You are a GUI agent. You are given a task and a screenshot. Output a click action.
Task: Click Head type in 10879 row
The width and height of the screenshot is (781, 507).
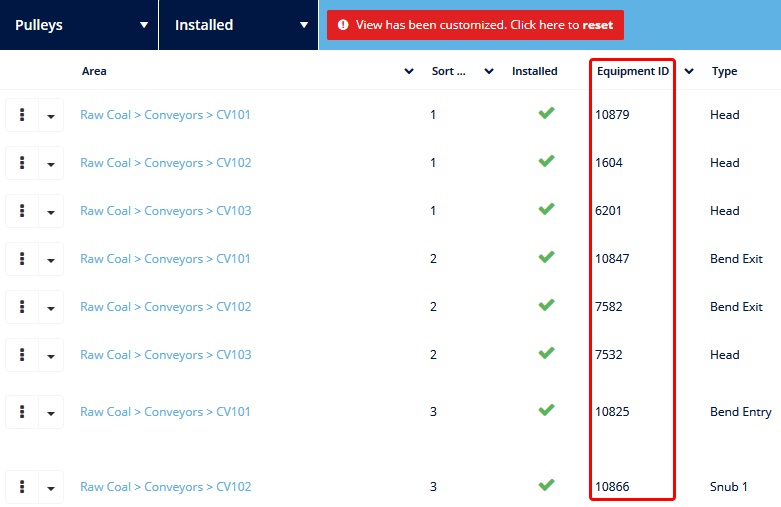[x=725, y=115]
